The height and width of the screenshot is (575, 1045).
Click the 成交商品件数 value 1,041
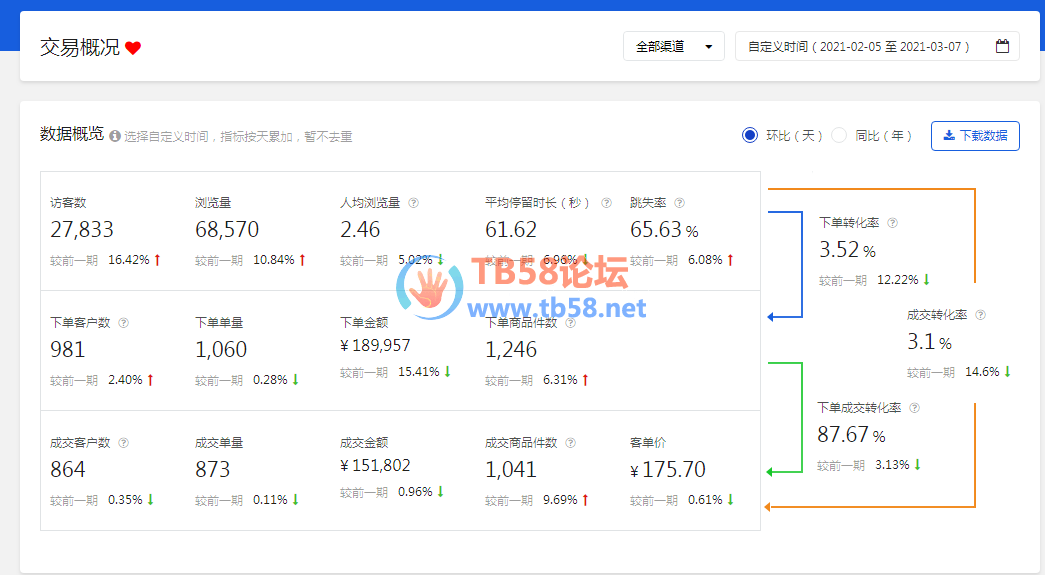click(x=511, y=470)
